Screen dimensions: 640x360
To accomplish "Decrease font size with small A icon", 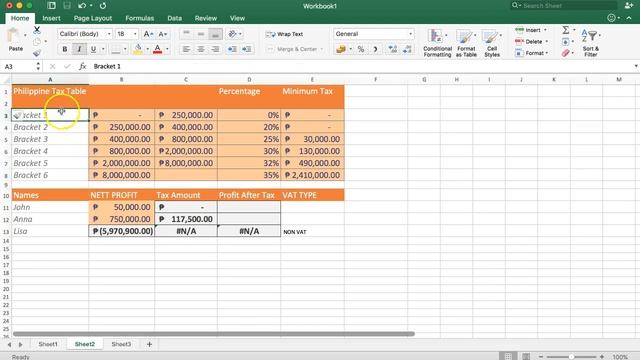I will [x=162, y=34].
